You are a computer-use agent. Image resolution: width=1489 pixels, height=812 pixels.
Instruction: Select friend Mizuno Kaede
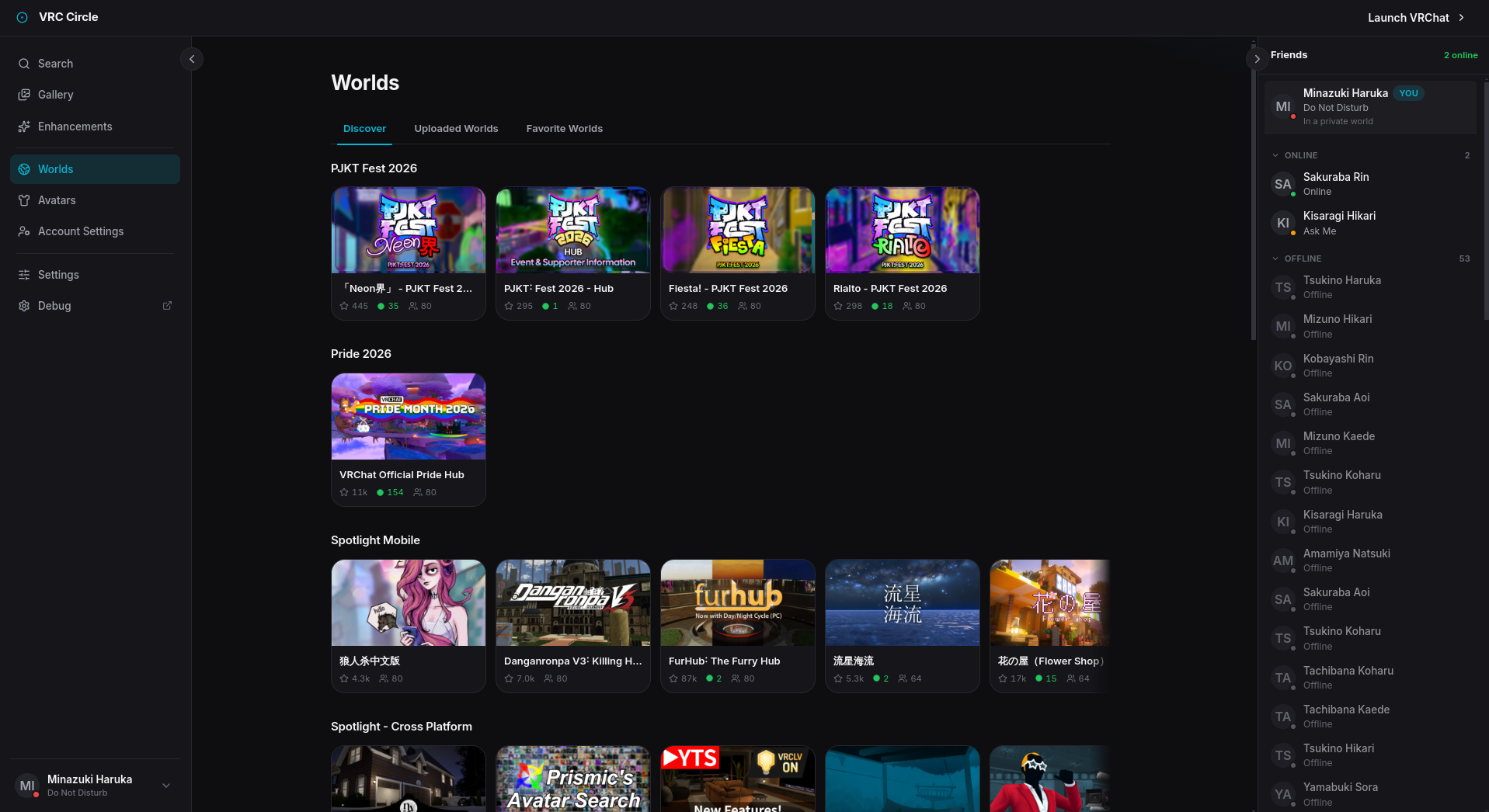point(1371,443)
